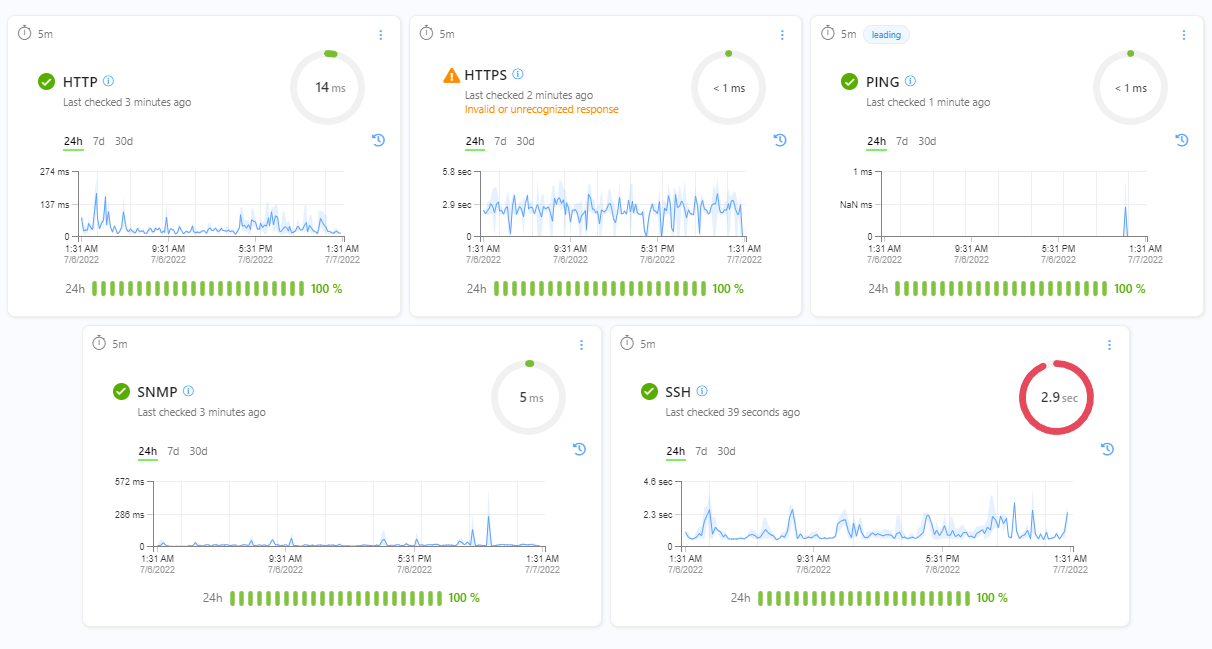
Task: Click the SSH response time line chart
Action: point(876,514)
